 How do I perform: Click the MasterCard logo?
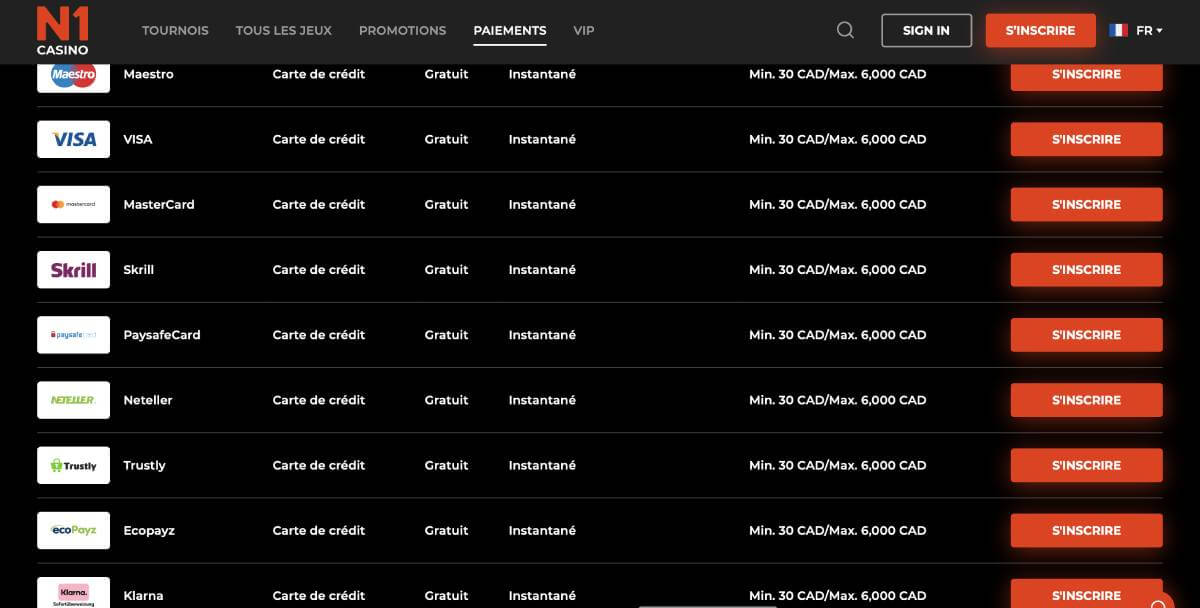(73, 204)
